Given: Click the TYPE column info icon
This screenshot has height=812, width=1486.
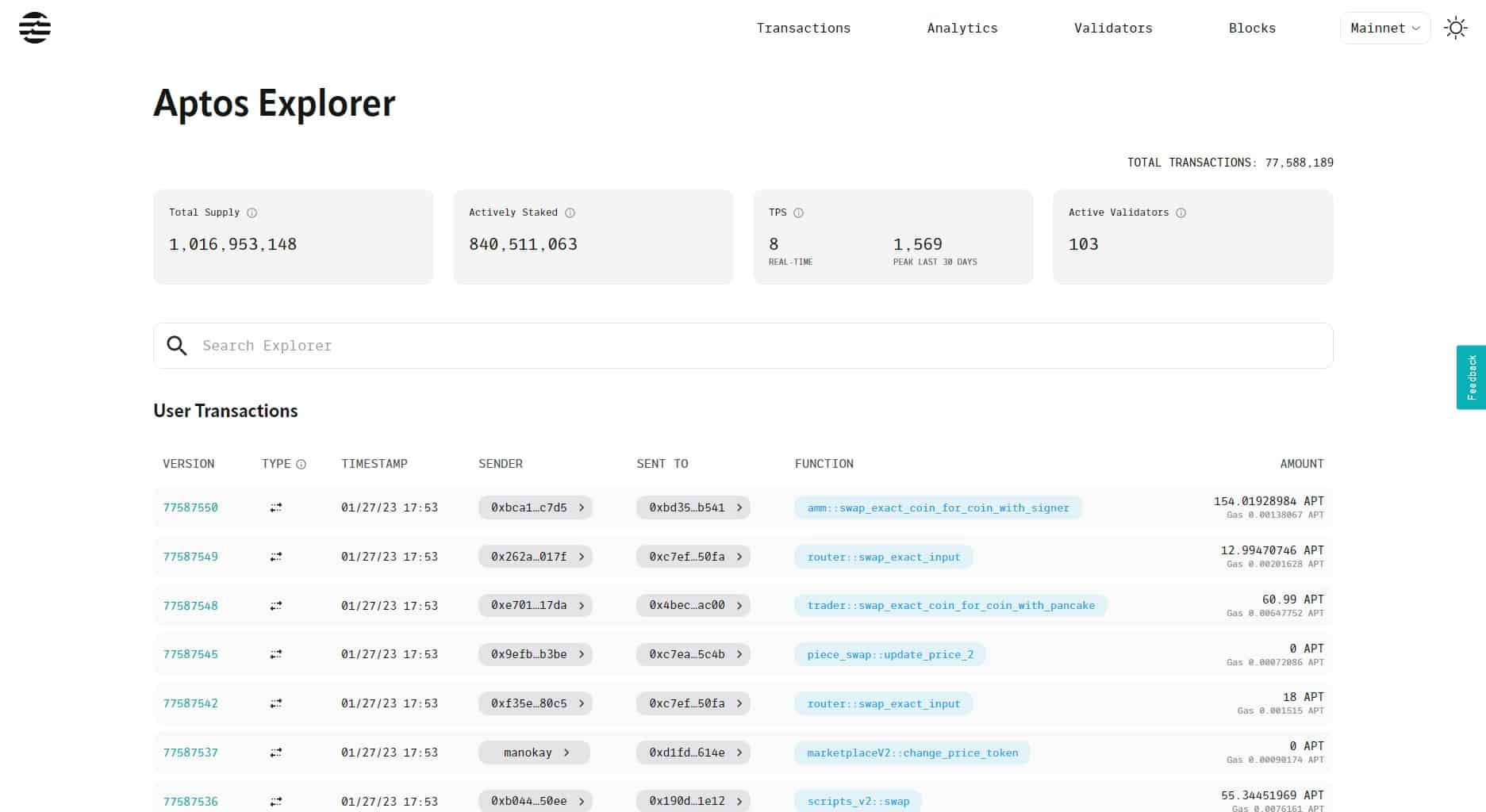Looking at the screenshot, I should 301,464.
